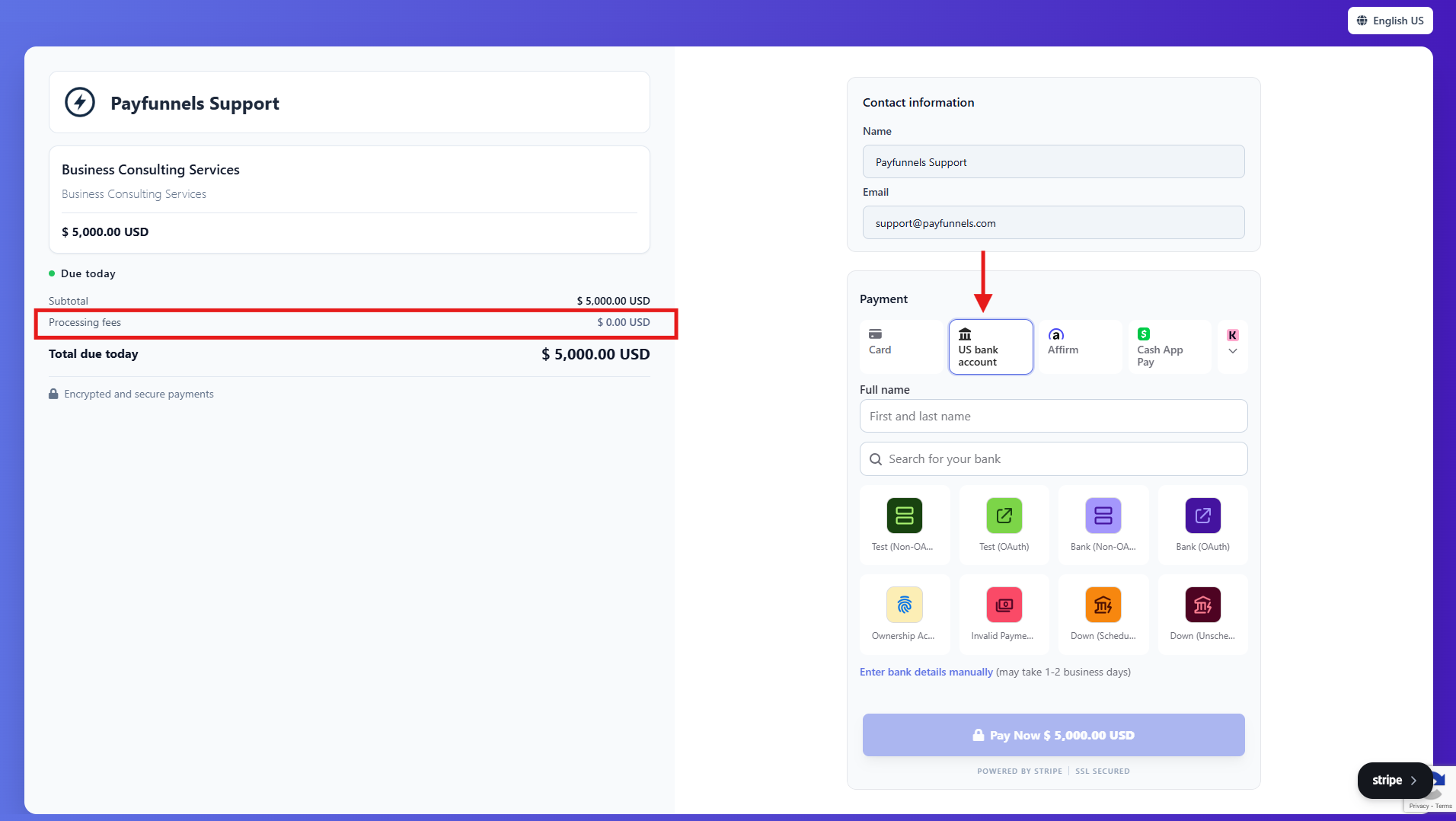
Task: Click the Processing fees $ 0.00 USD value
Action: [623, 322]
